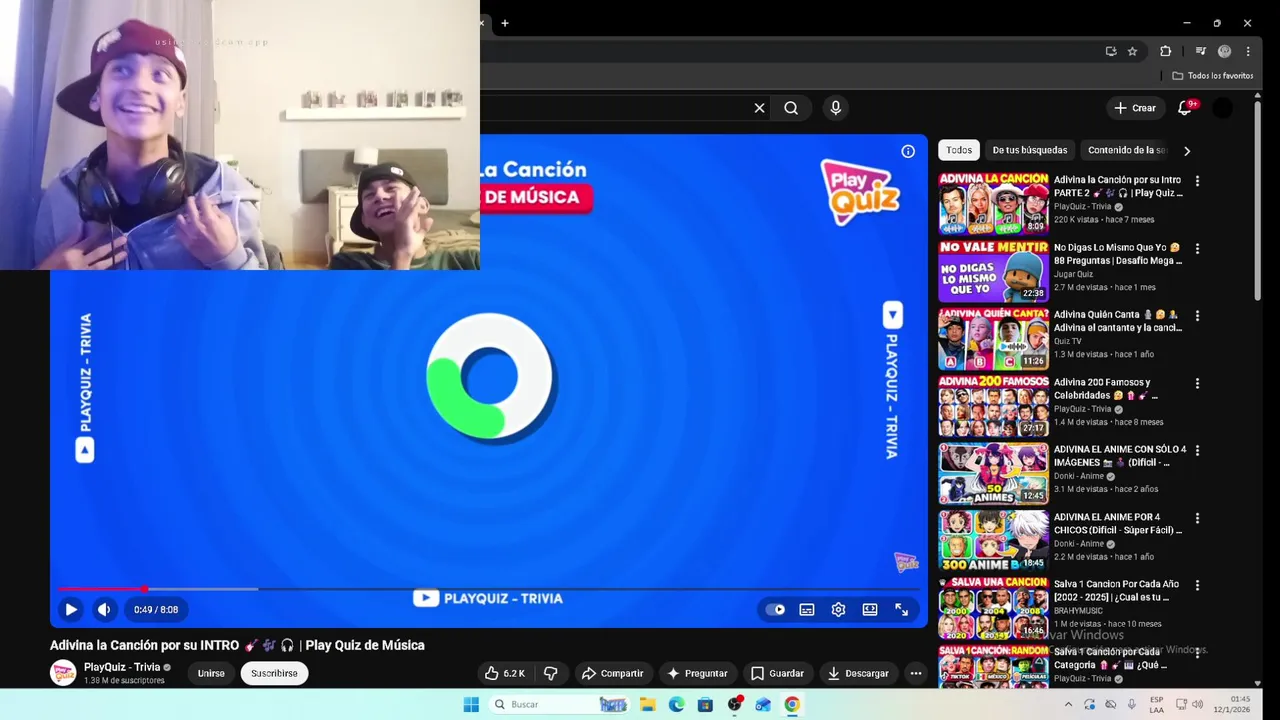Play the paused YouTube video
This screenshot has height=720, width=1280.
tap(71, 609)
